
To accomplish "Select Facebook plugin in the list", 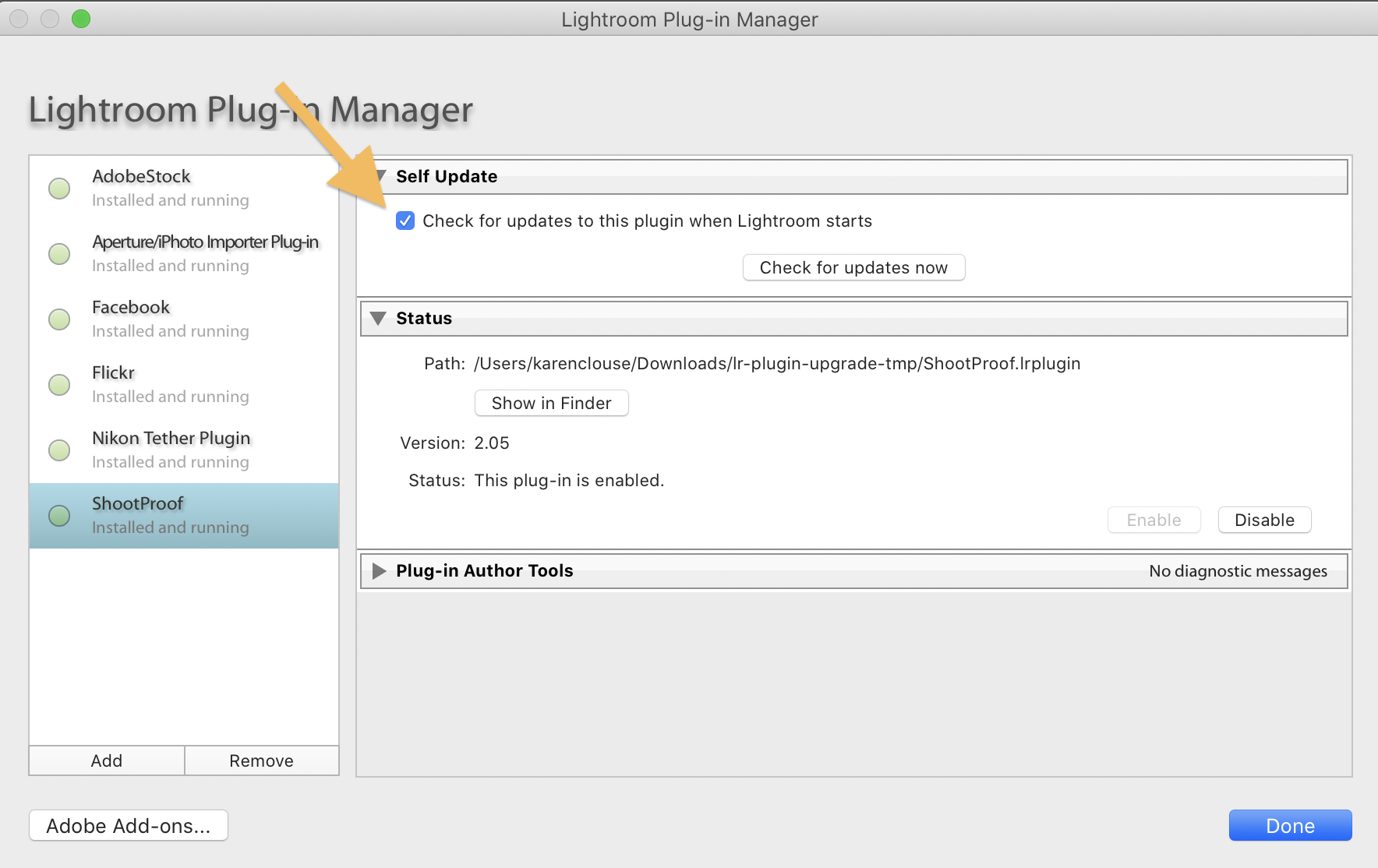I will click(x=184, y=319).
